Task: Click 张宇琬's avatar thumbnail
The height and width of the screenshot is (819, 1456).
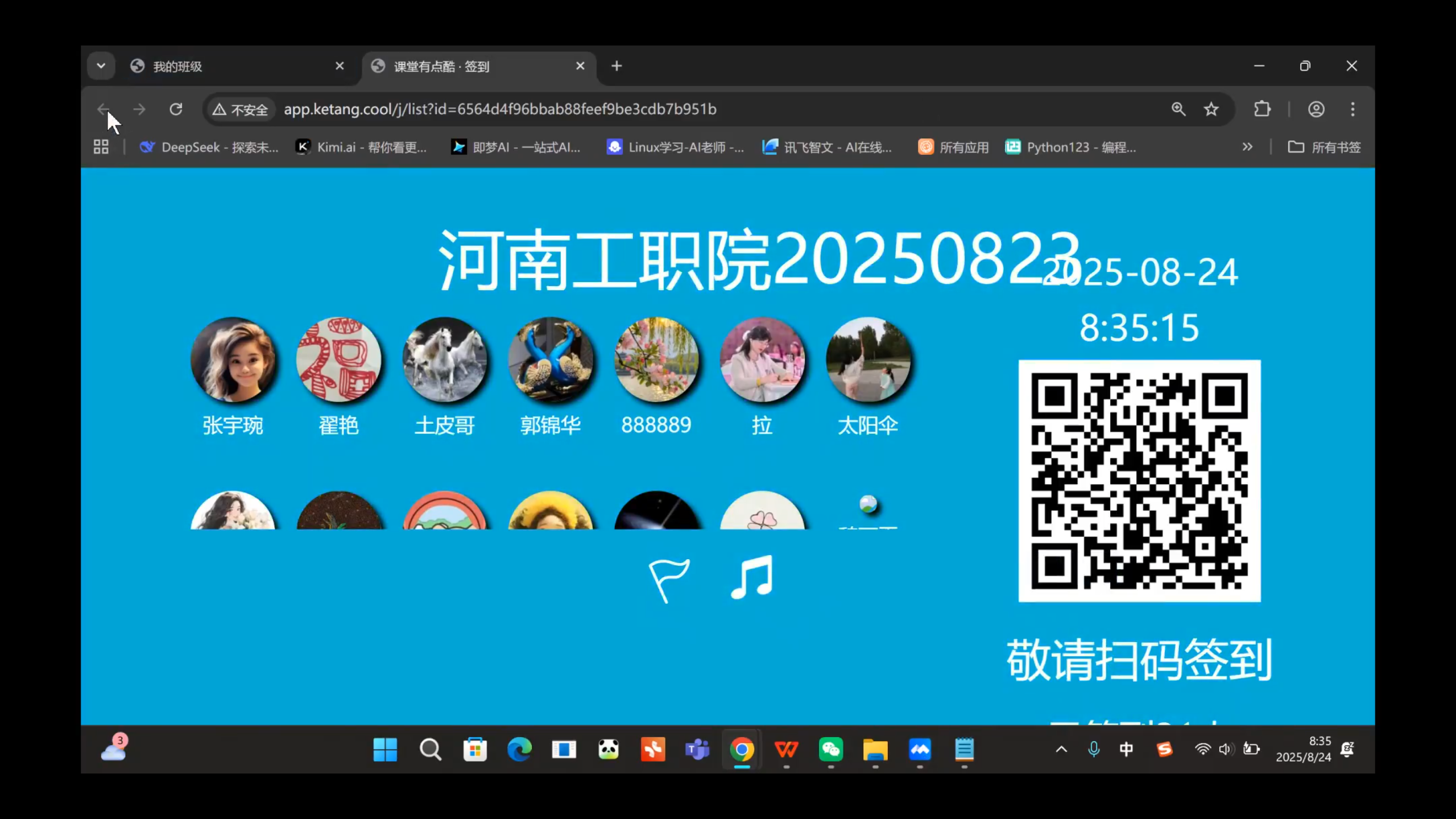Action: (233, 359)
